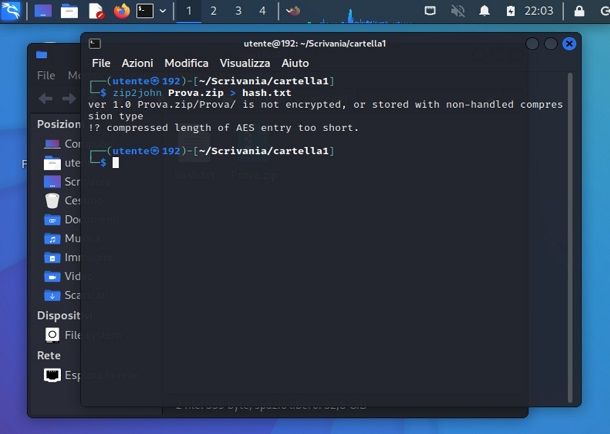Screen dimensions: 610x434
Task: Switch to workspace 4
Action: (263, 11)
